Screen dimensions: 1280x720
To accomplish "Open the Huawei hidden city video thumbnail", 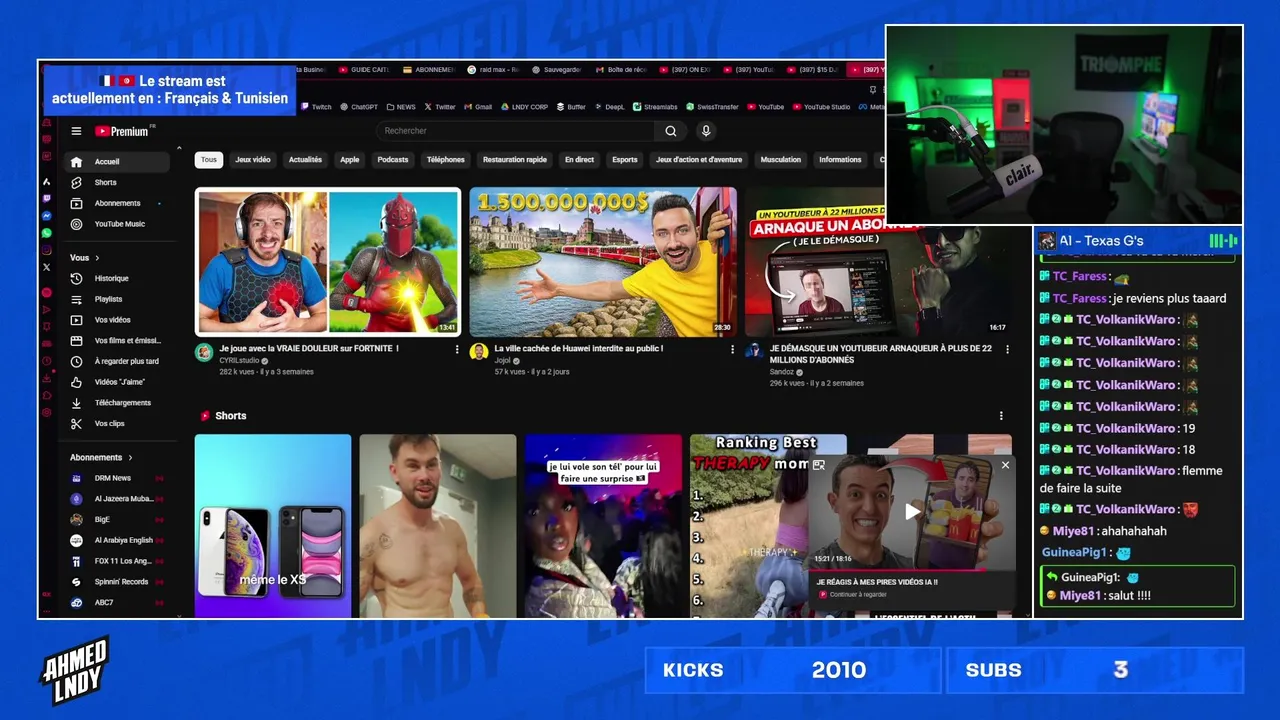I will pos(603,262).
